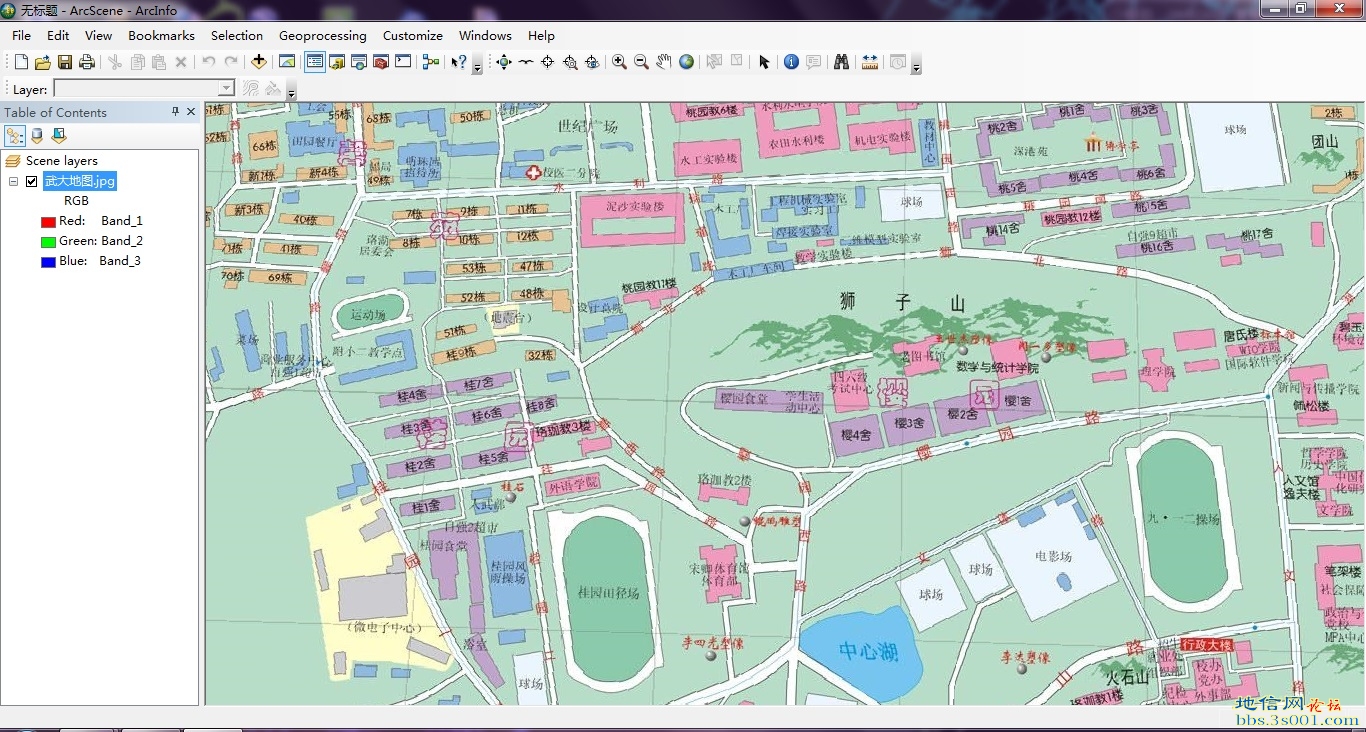
Task: Open the Layer dropdown list
Action: (x=226, y=89)
